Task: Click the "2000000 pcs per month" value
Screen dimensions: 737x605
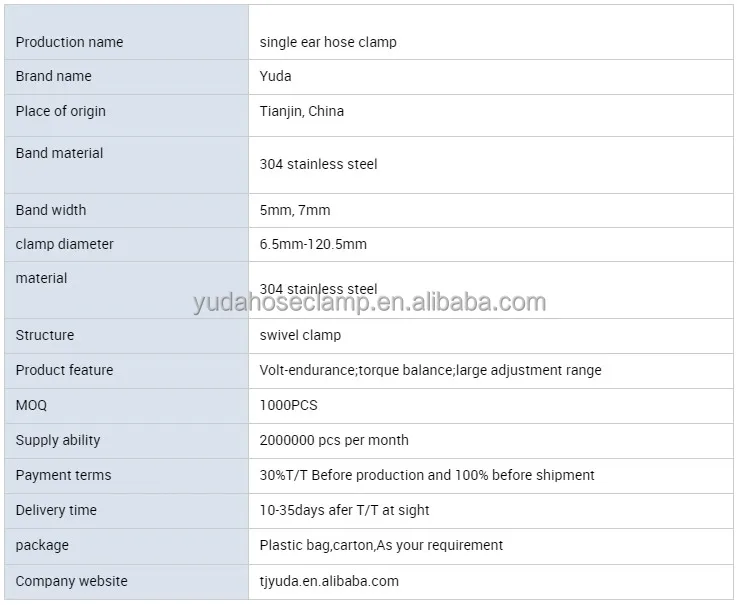Action: [x=334, y=440]
